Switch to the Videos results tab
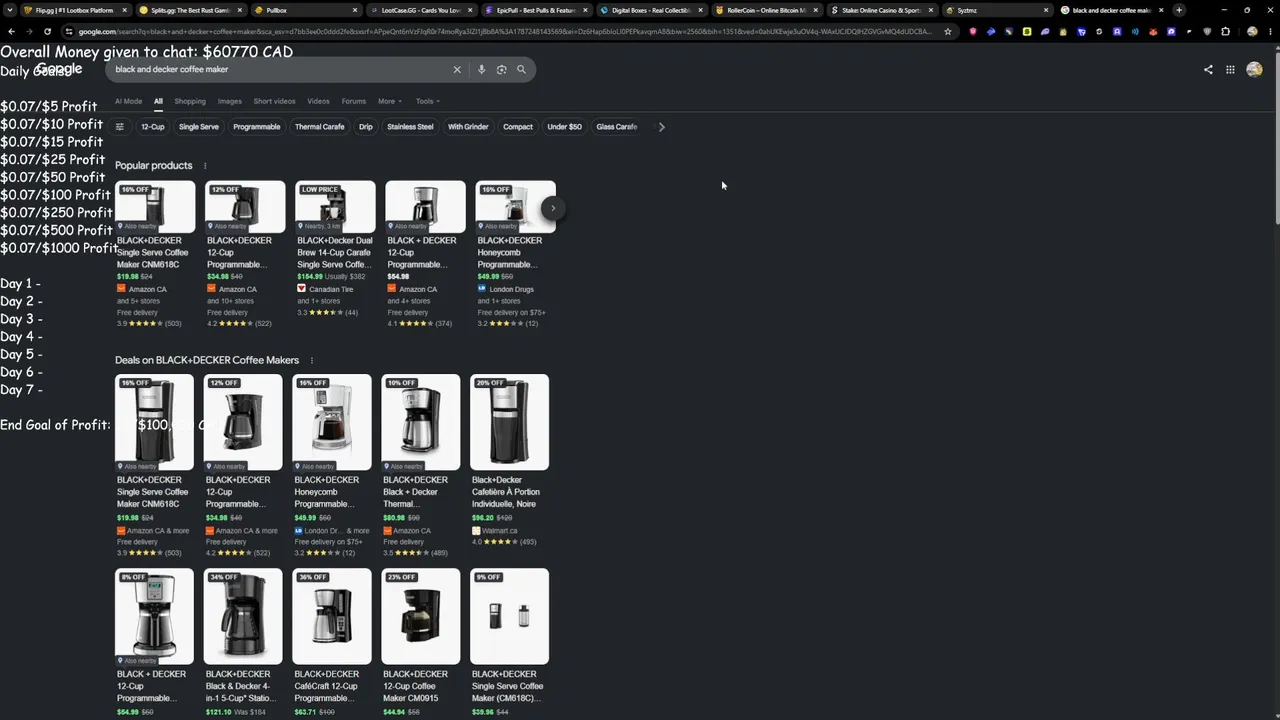The width and height of the screenshot is (1280, 720). 318,101
